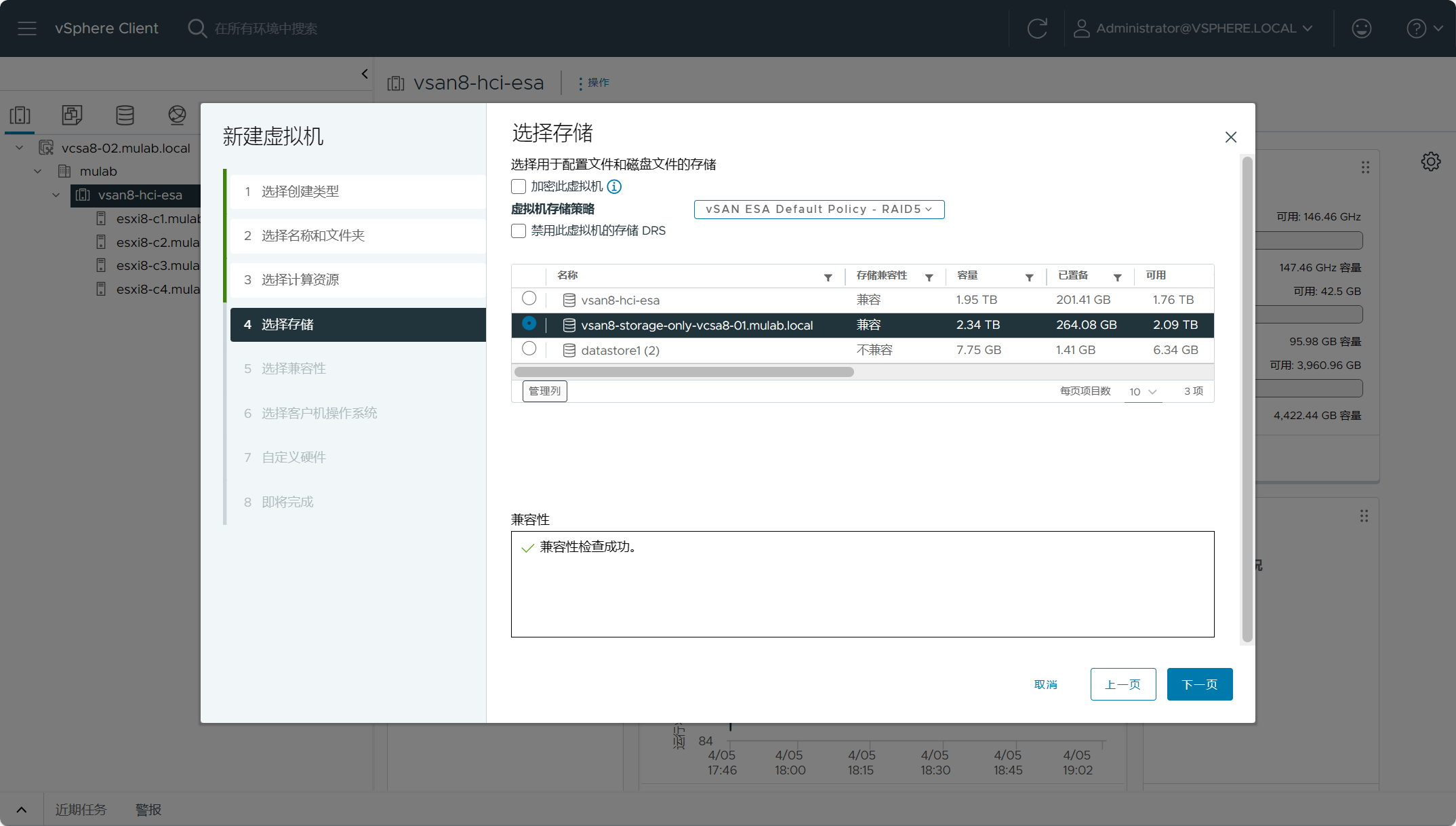Open the background page settings gear
This screenshot has height=826, width=1456.
pos(1431,161)
